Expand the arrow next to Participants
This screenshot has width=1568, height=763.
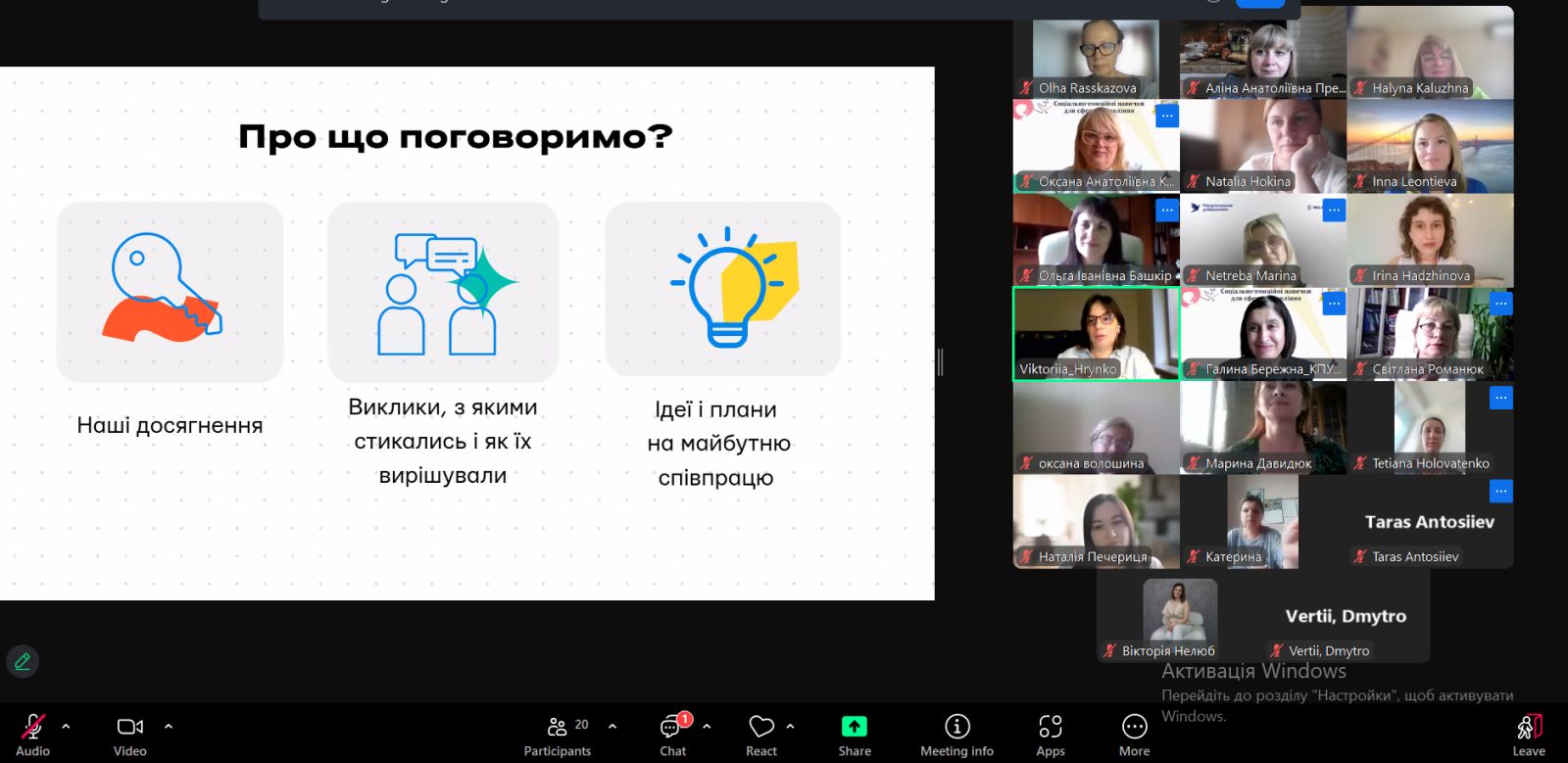[612, 727]
